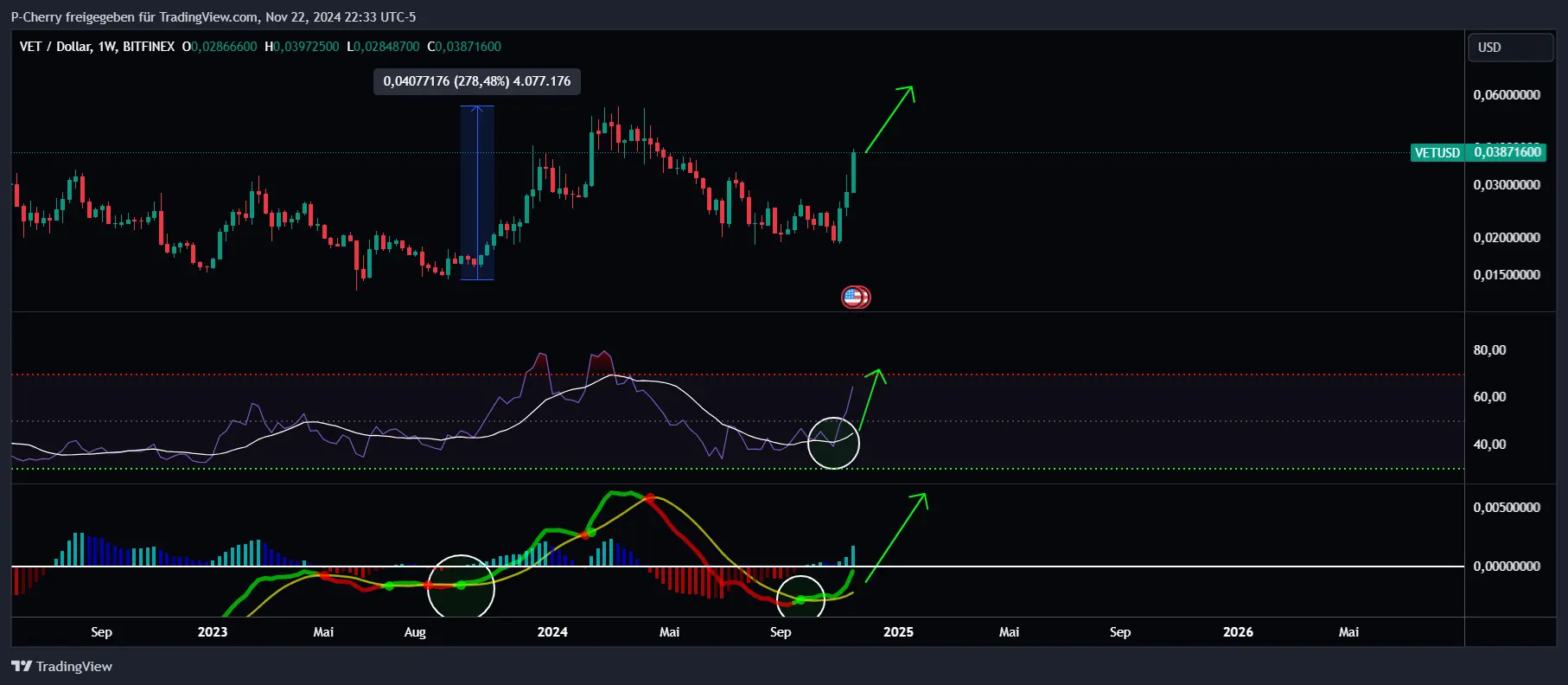This screenshot has height=685, width=1568.
Task: Click the 2023 label on time axis
Action: (x=213, y=632)
